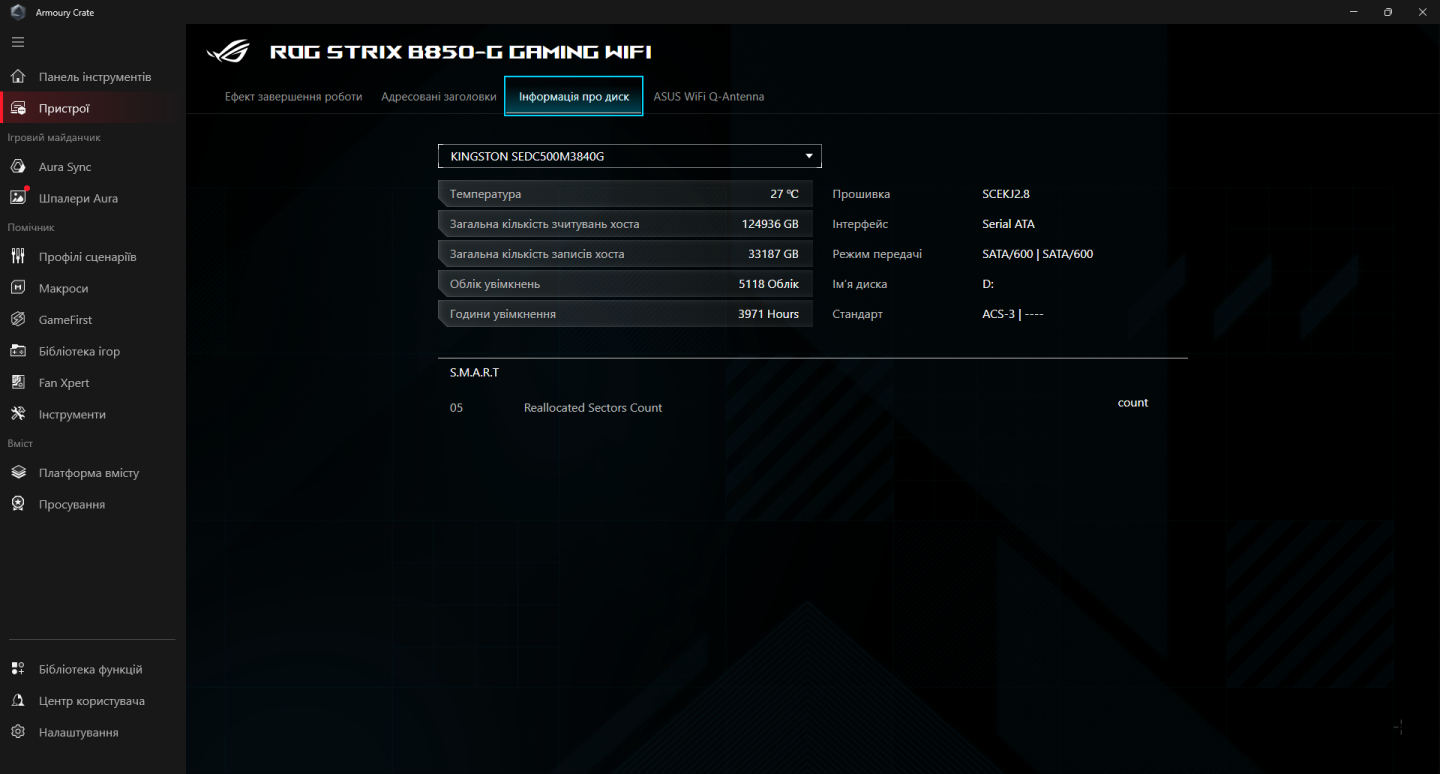Click the S.M.A.R.T section heading
This screenshot has width=1440, height=774.
(x=474, y=372)
